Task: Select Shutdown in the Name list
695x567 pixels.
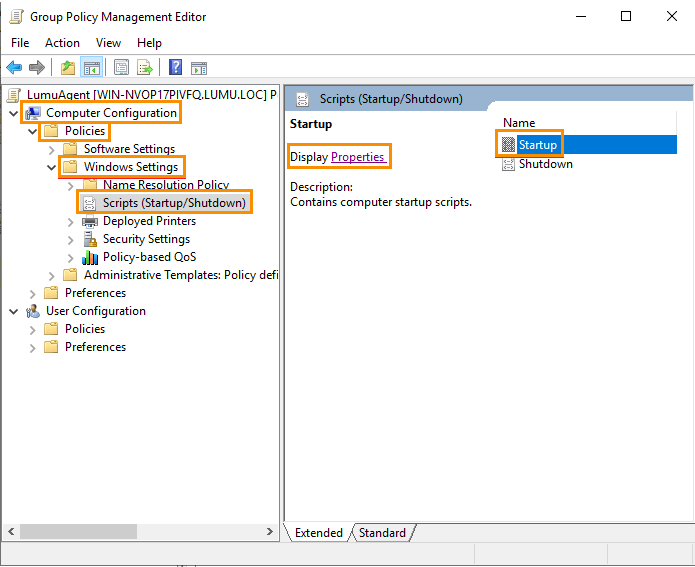Action: pyautogui.click(x=546, y=164)
